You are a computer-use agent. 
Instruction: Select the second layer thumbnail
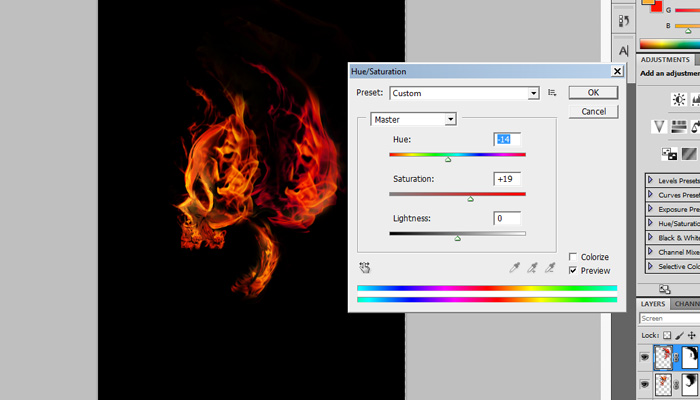pyautogui.click(x=663, y=385)
